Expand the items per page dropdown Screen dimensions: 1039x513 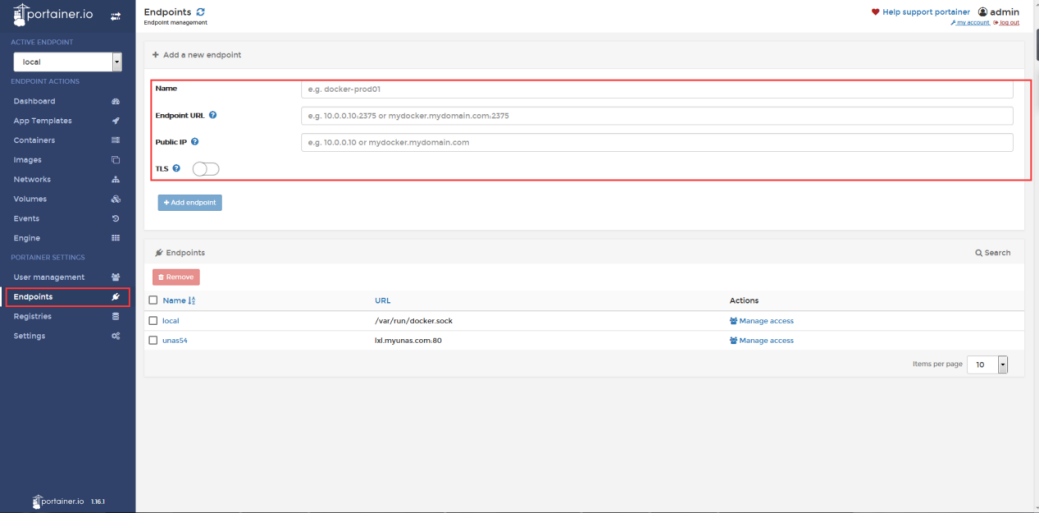point(987,365)
